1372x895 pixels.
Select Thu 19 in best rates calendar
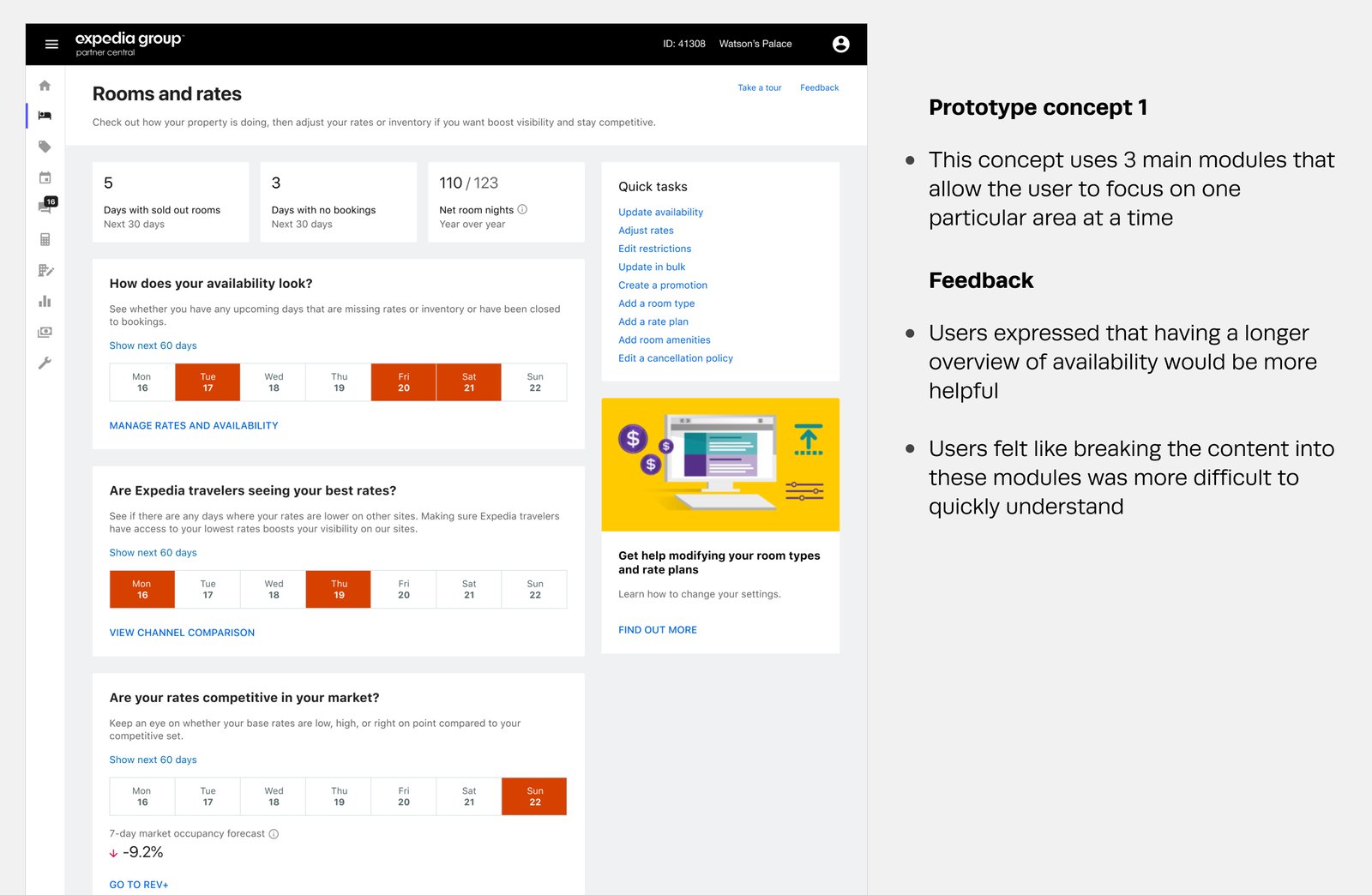pos(339,590)
